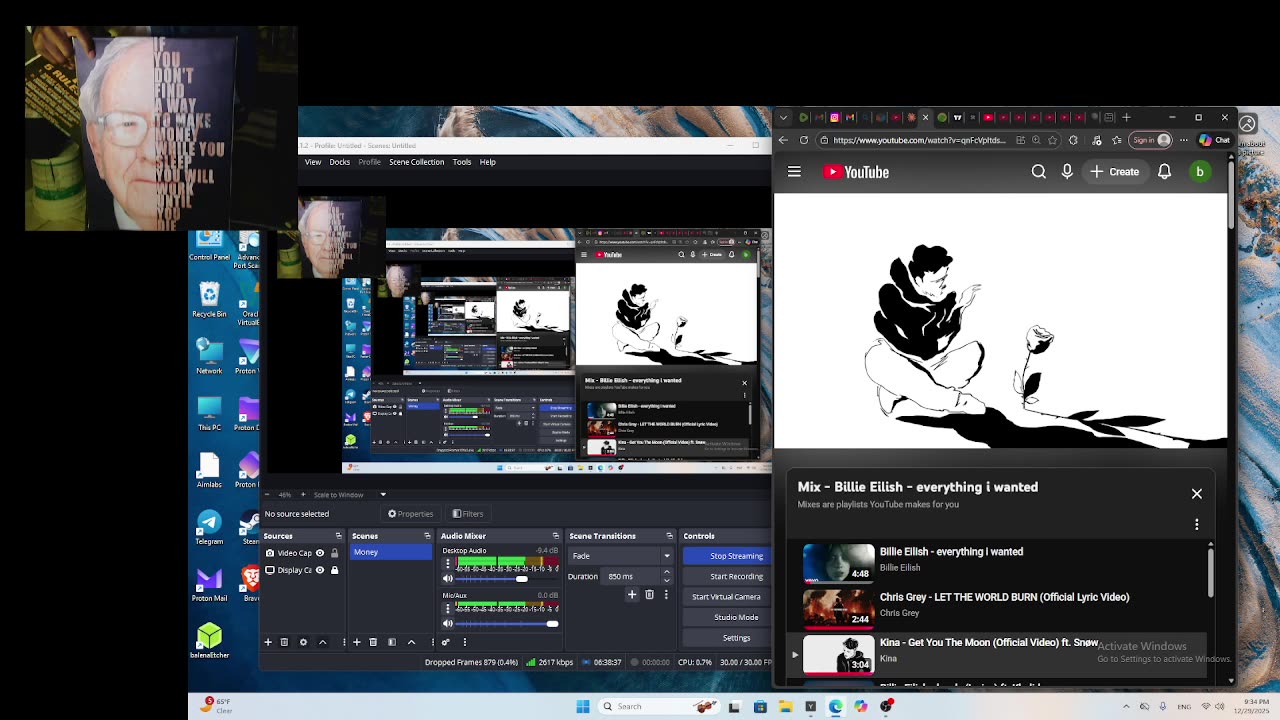Viewport: 1280px width, 720px height.
Task: Mute Desktop Audio speaker icon
Action: (x=448, y=579)
